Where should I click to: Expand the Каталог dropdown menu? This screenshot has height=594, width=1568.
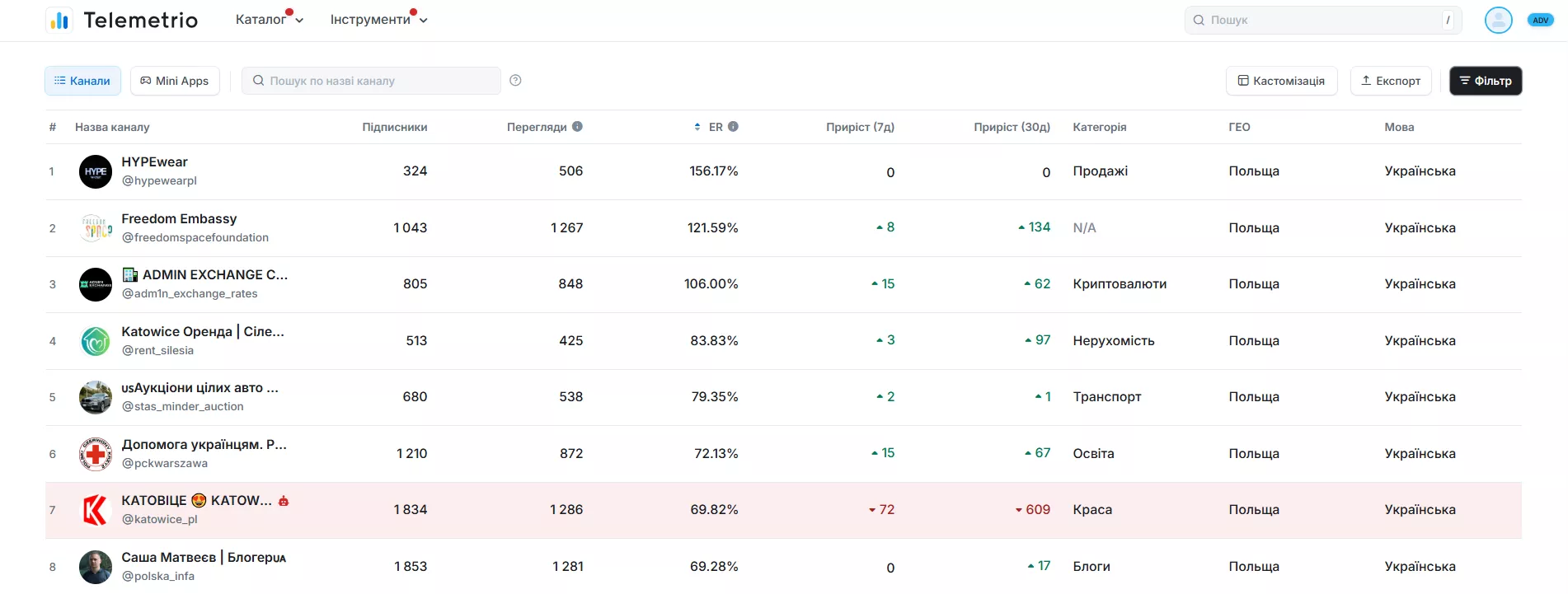click(x=269, y=20)
